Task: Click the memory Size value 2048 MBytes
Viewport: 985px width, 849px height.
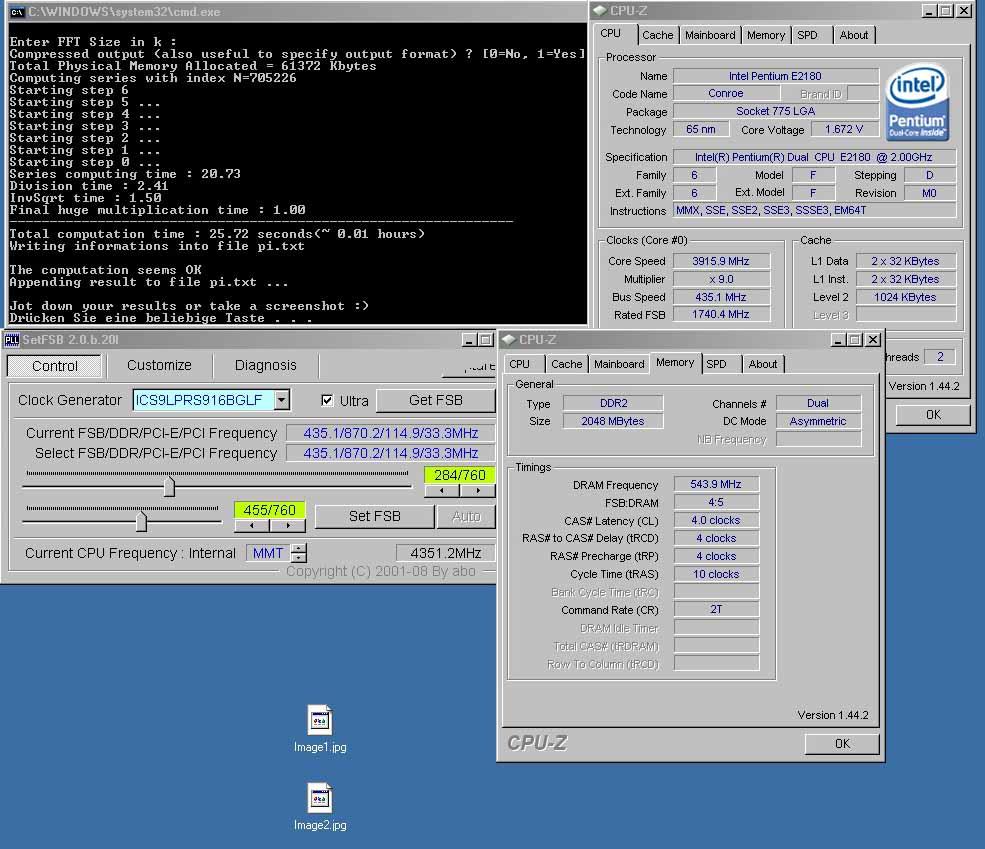Action: click(613, 421)
